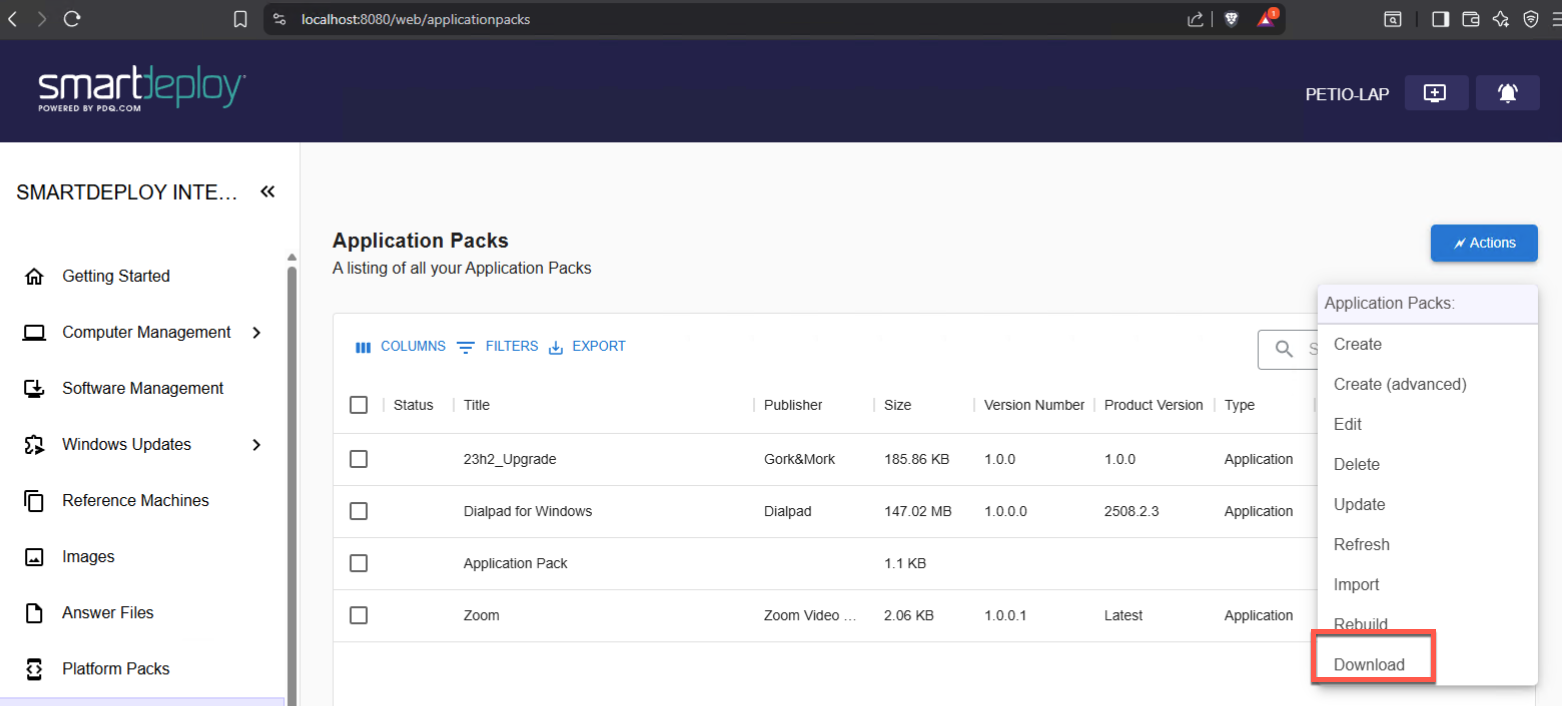Expand the Computer Management submenu
Viewport: 1562px width, 706px height.
[x=257, y=333]
